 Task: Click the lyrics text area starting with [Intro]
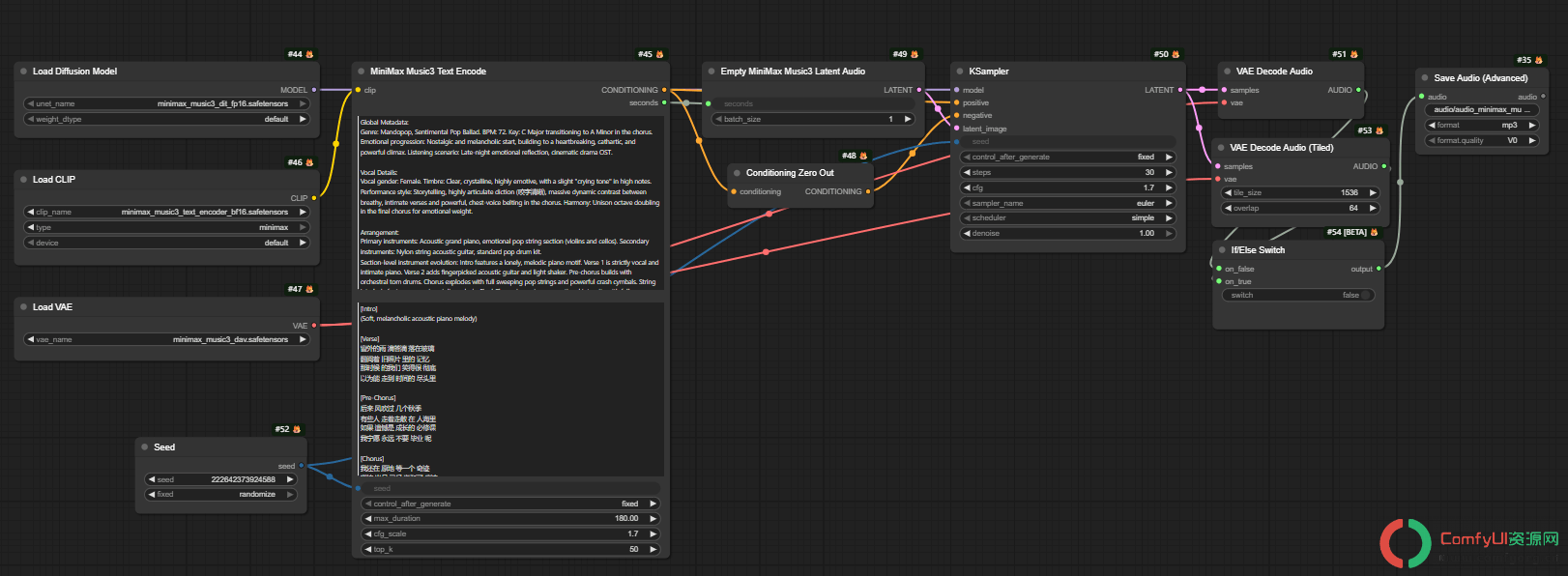pyautogui.click(x=510, y=389)
